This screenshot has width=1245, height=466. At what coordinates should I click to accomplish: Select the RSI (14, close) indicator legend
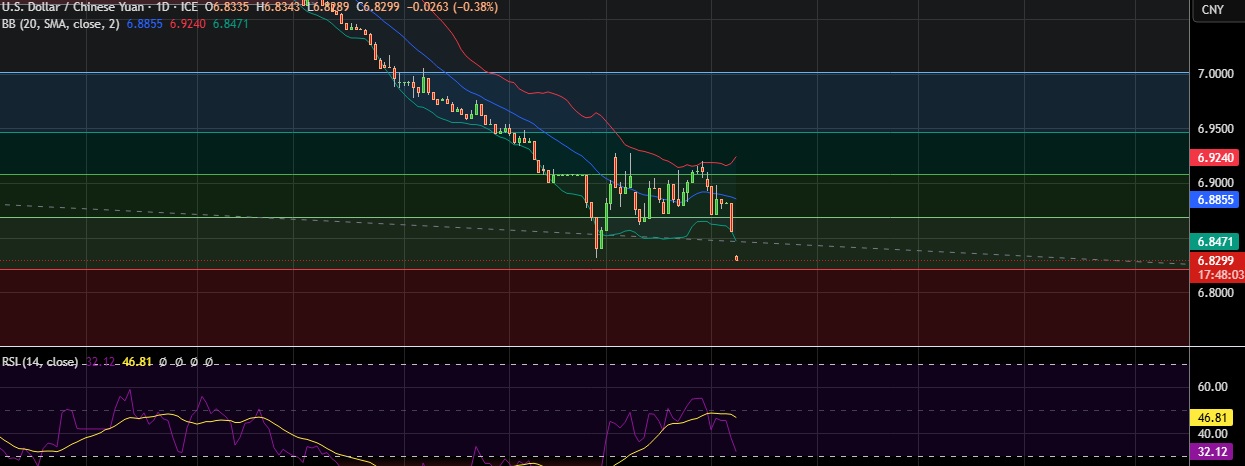40,361
